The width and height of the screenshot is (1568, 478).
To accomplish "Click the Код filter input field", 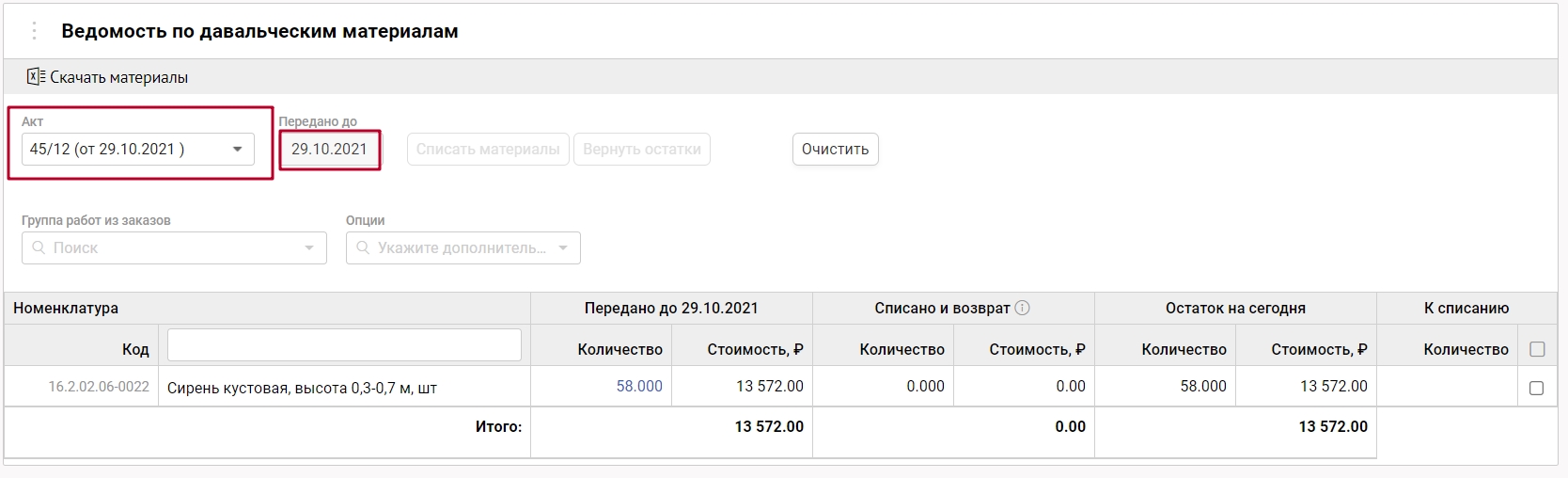I will (344, 345).
